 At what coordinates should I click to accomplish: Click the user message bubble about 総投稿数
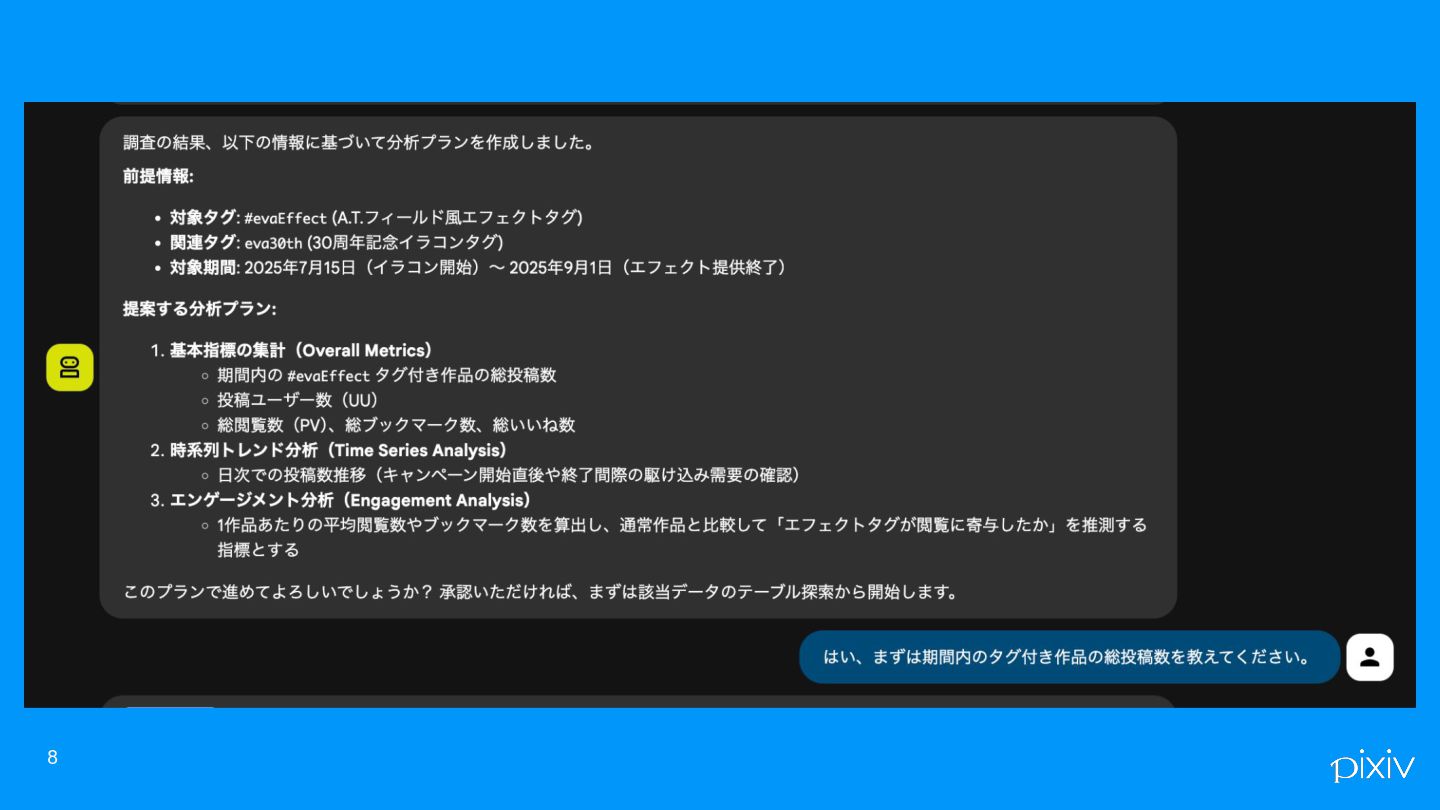1069,657
